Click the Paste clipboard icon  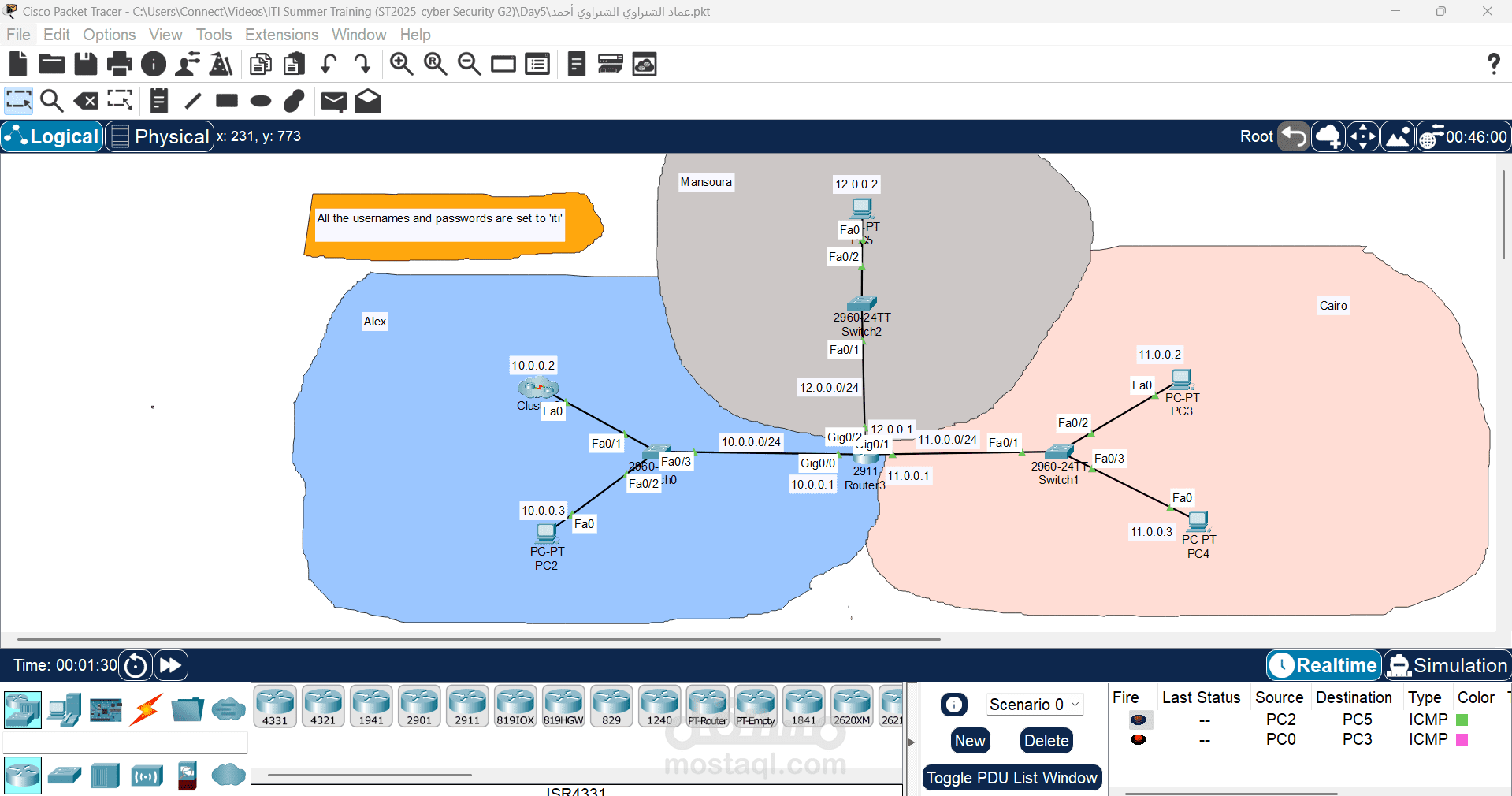(x=295, y=64)
